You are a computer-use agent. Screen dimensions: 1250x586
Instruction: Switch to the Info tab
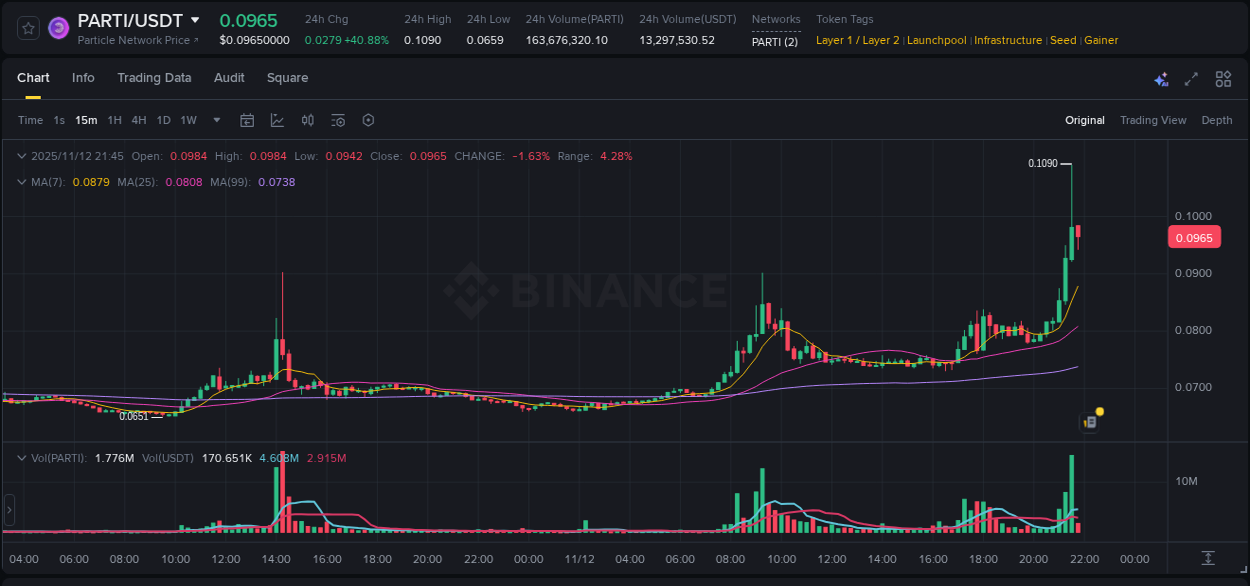pos(83,78)
